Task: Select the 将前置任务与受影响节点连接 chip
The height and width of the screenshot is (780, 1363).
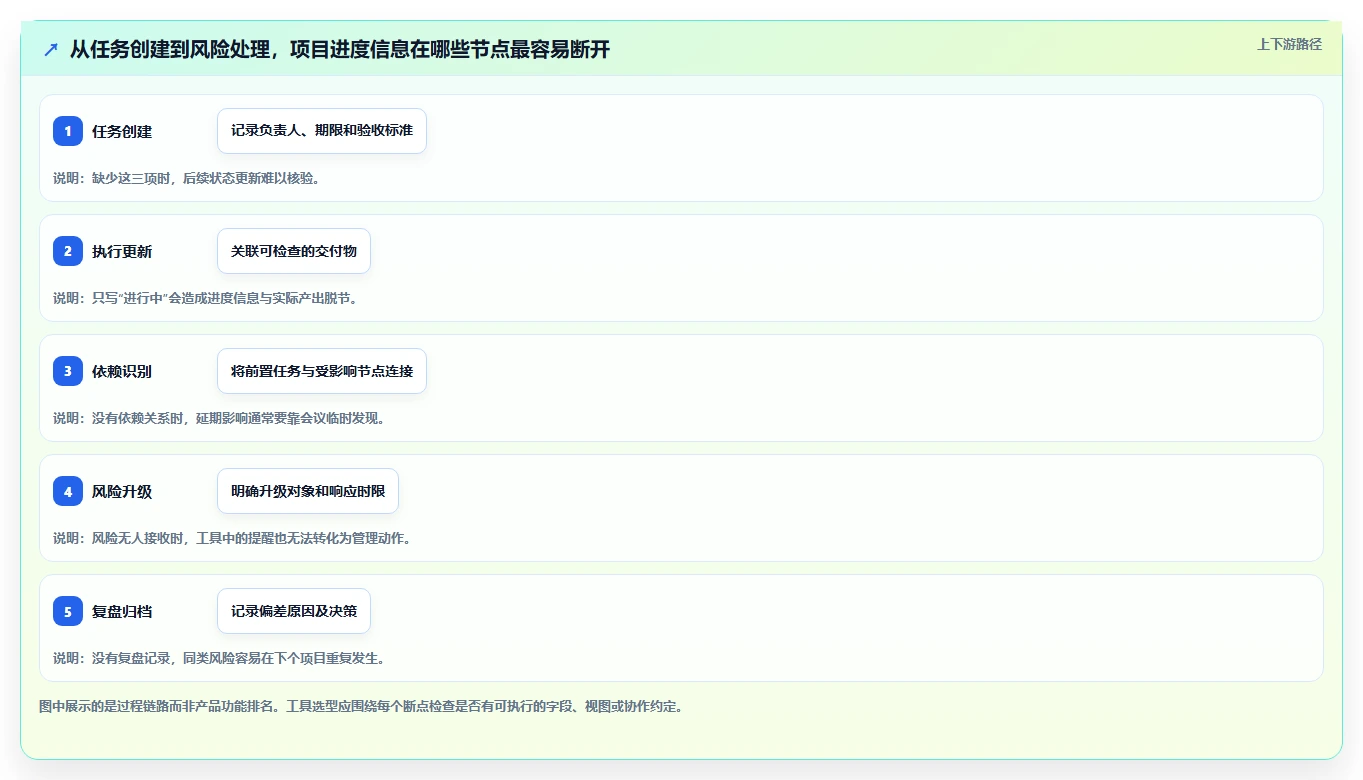Action: [322, 371]
